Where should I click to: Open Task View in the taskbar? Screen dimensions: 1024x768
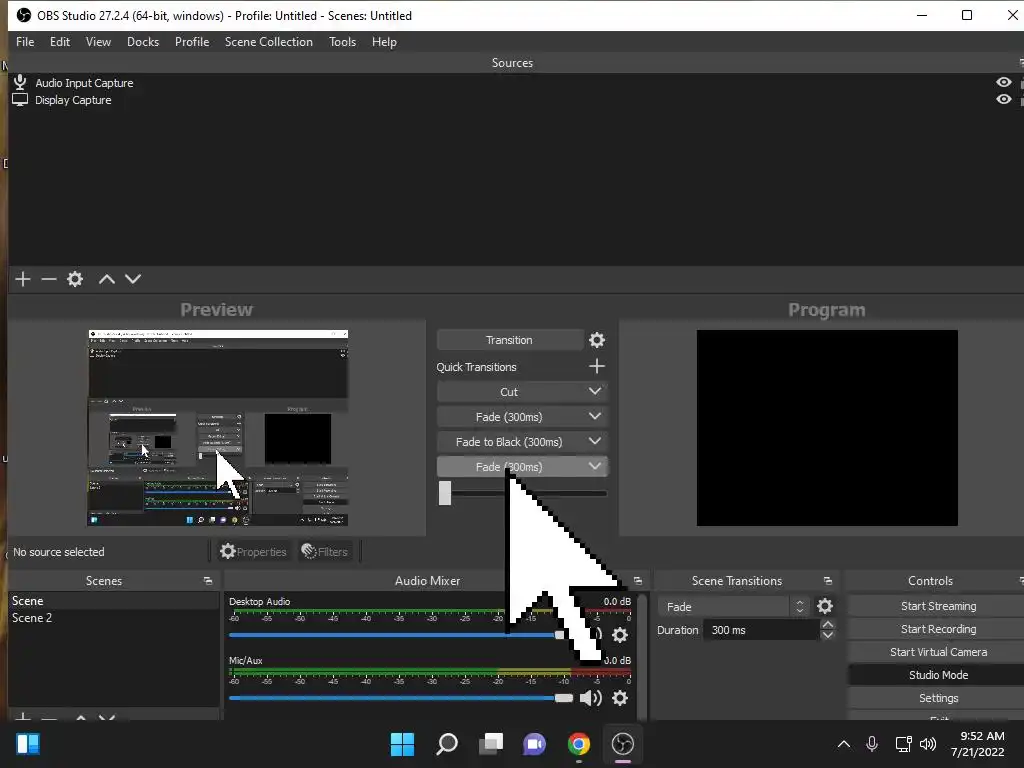click(x=490, y=744)
